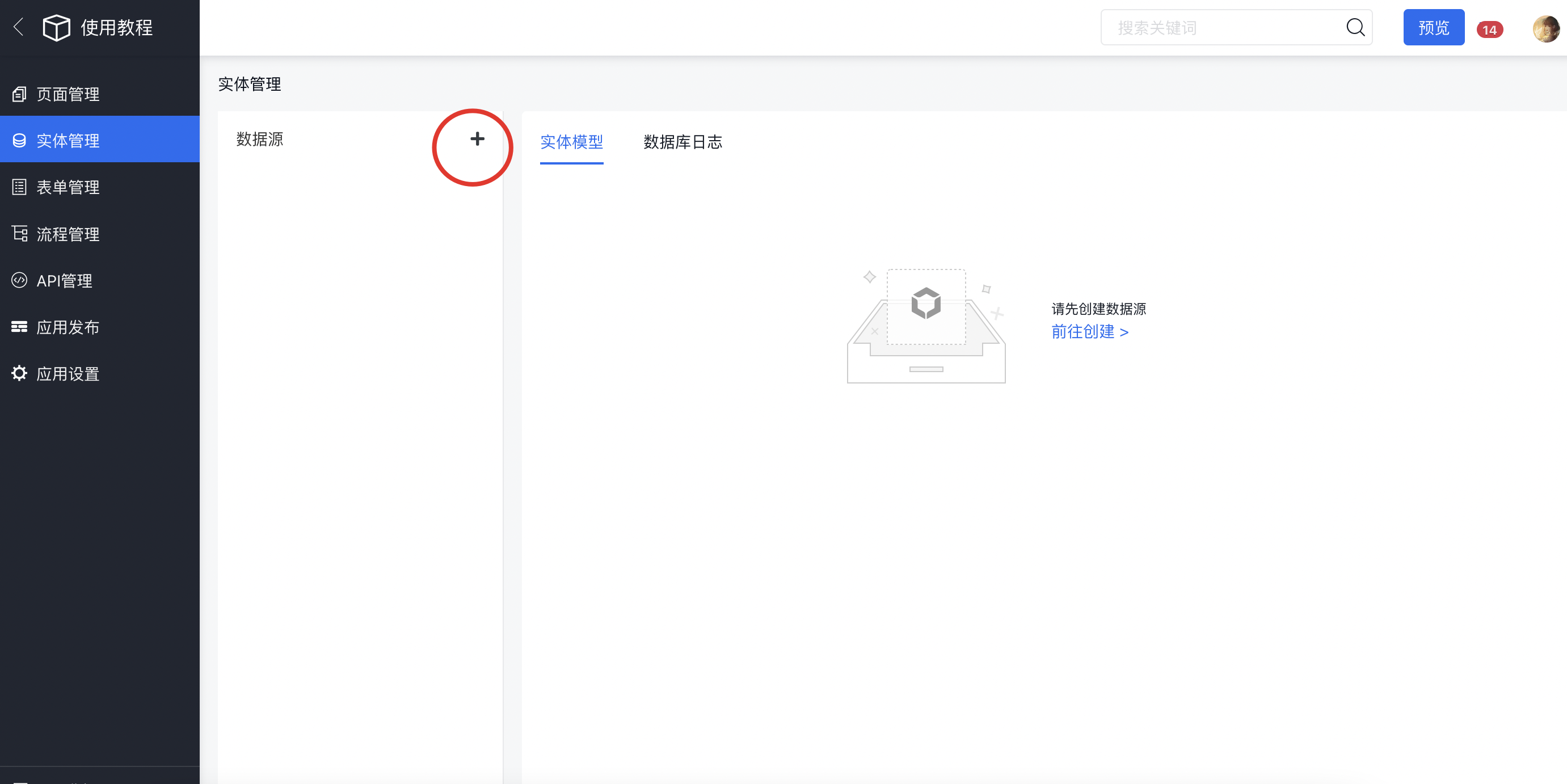The image size is (1567, 784).
Task: Click the 应用设置 gear icon
Action: [x=19, y=373]
